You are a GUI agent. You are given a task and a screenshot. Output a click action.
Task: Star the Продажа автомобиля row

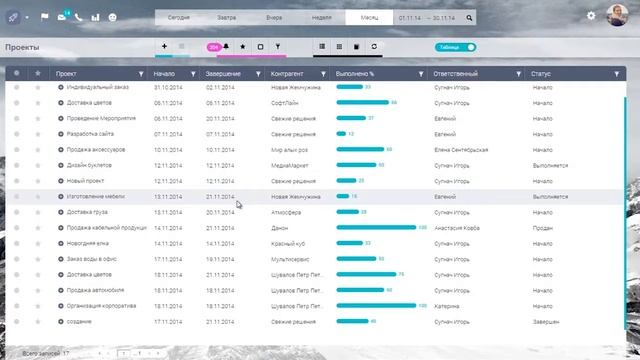pyautogui.click(x=38, y=290)
